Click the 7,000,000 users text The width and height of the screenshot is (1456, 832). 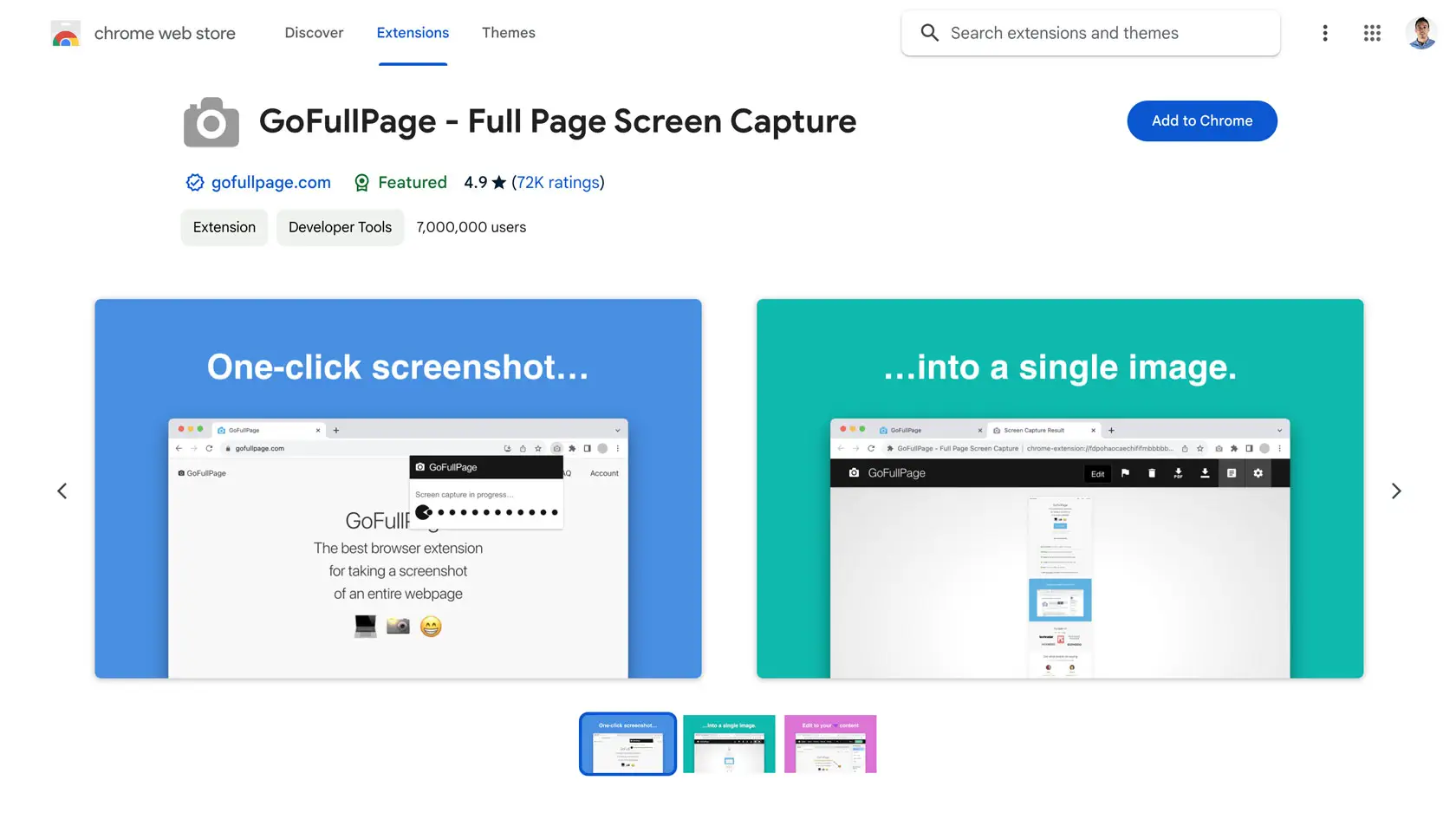point(471,227)
